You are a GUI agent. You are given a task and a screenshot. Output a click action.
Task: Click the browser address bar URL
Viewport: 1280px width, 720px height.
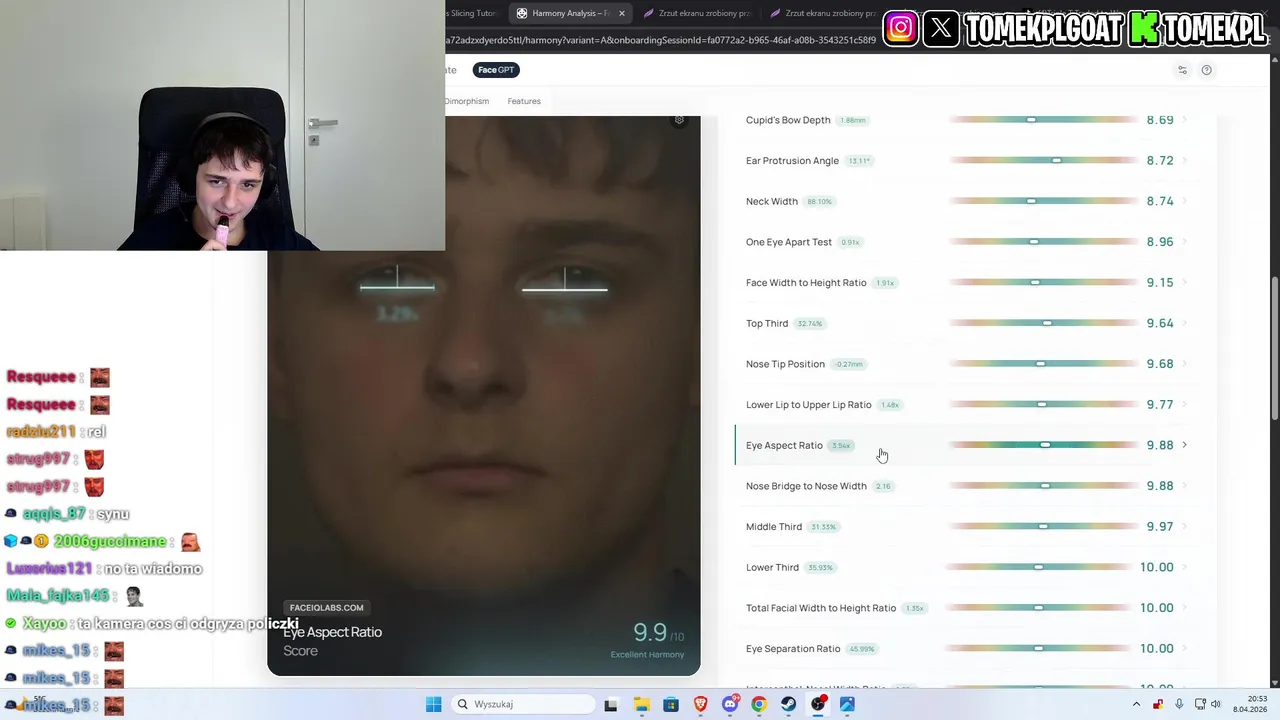coord(661,40)
